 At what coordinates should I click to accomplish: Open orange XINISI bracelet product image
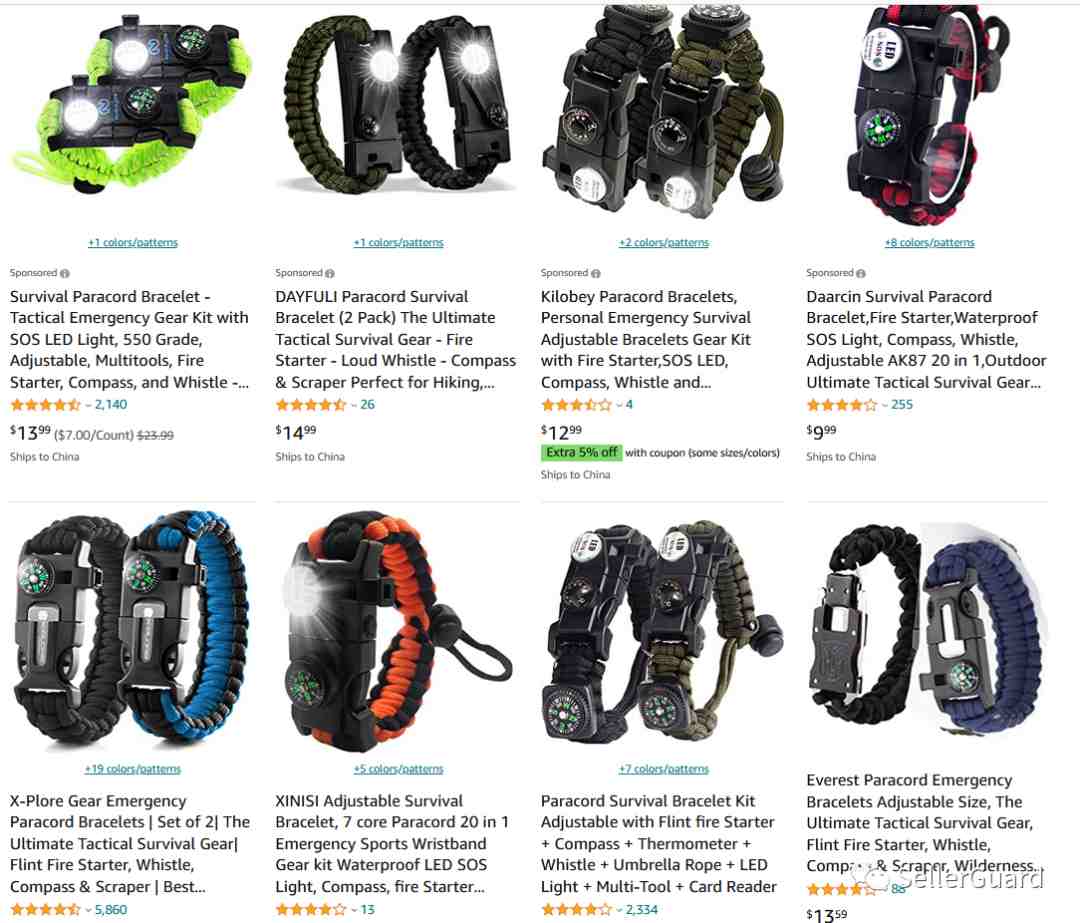click(x=397, y=632)
